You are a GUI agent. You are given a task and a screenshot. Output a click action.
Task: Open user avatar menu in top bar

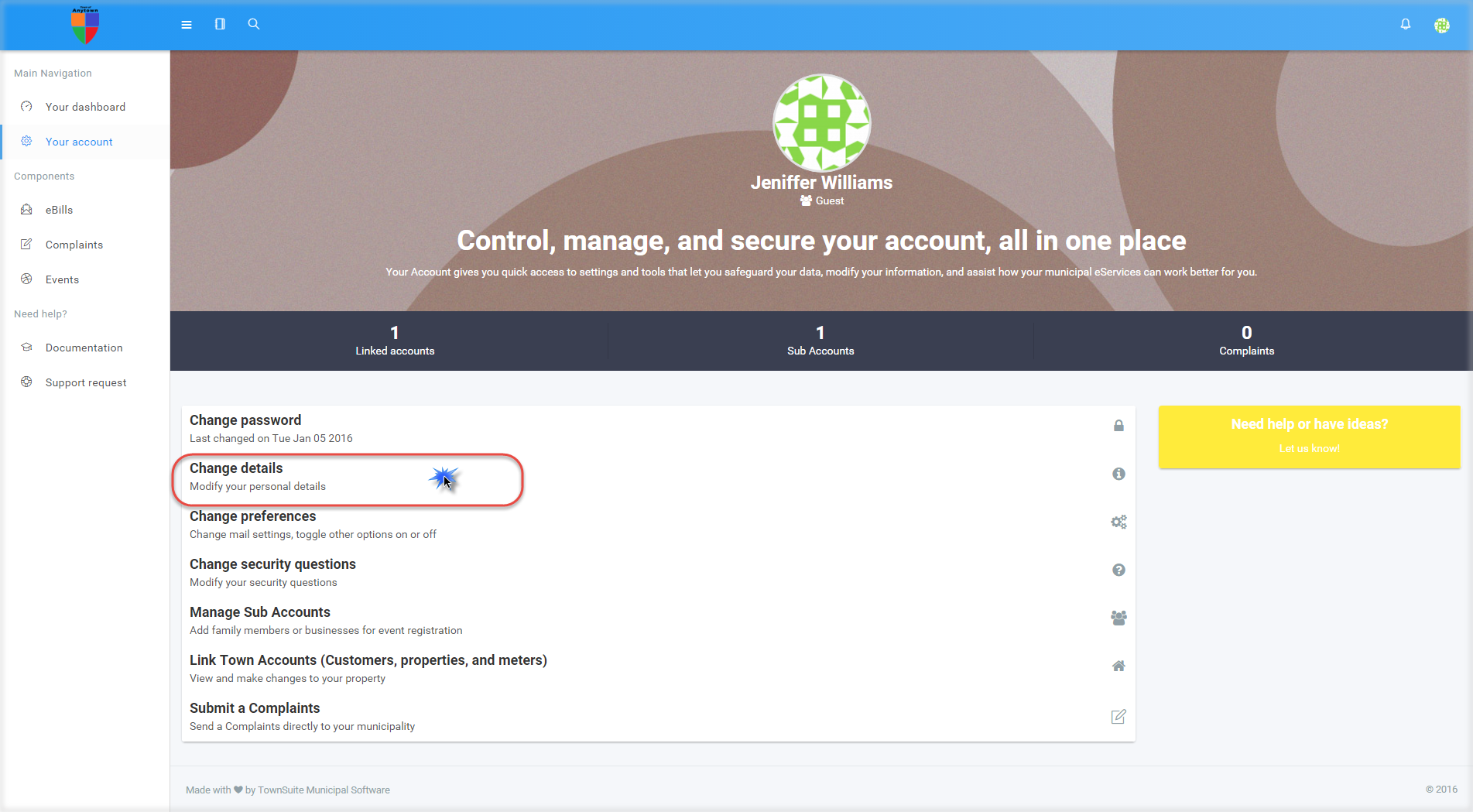tap(1441, 25)
